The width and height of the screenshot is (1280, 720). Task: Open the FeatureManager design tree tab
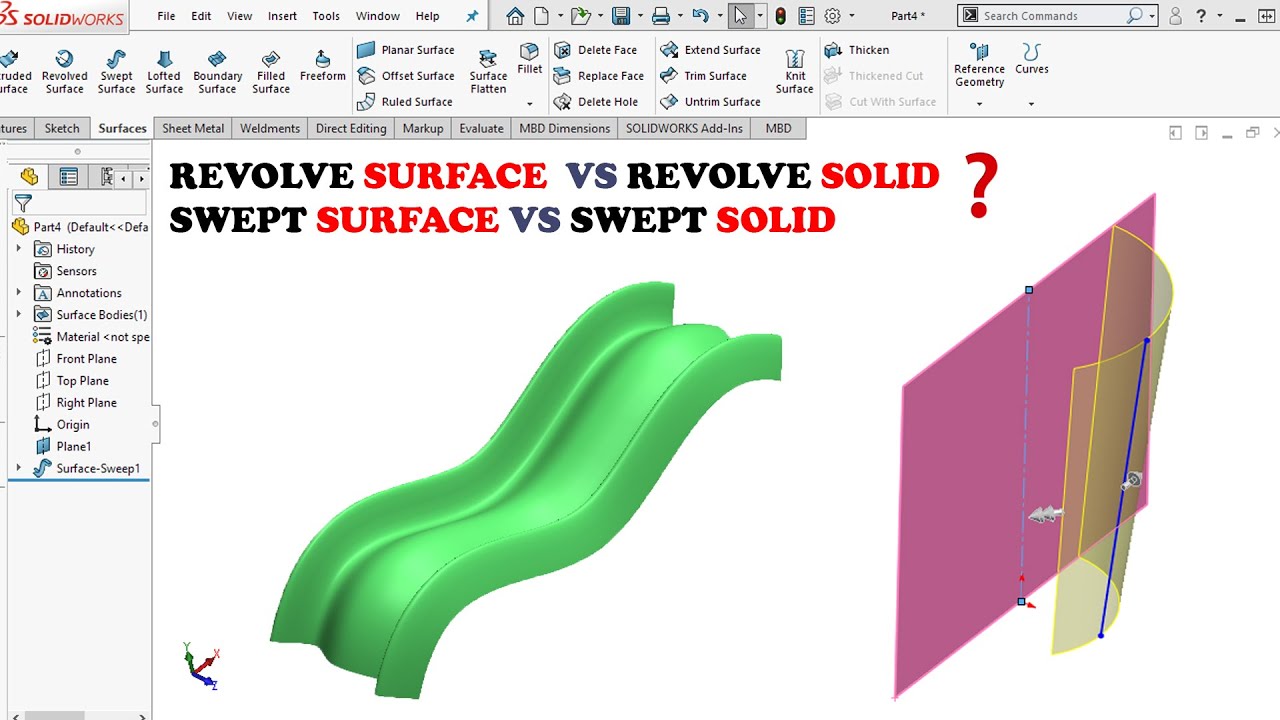coord(30,177)
